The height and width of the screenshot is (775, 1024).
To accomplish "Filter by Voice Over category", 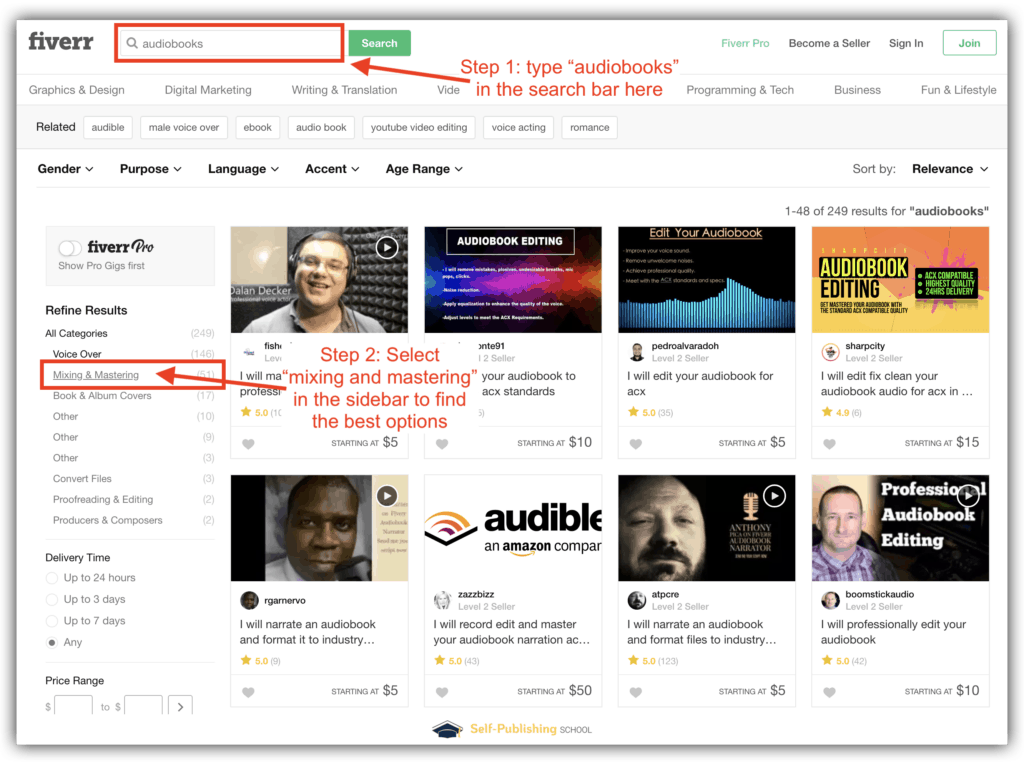I will click(77, 354).
